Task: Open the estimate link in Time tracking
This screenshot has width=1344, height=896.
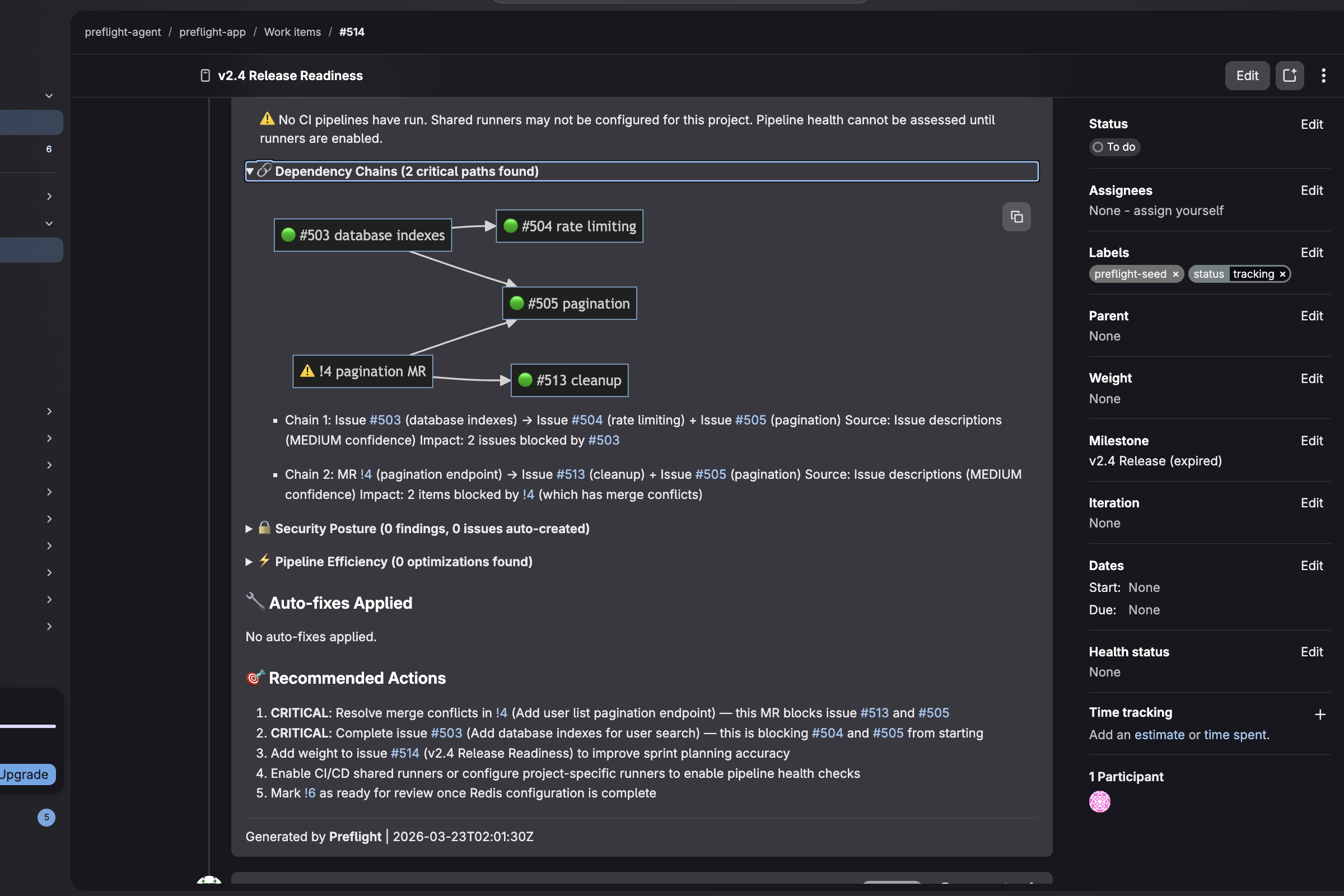Action: tap(1159, 735)
